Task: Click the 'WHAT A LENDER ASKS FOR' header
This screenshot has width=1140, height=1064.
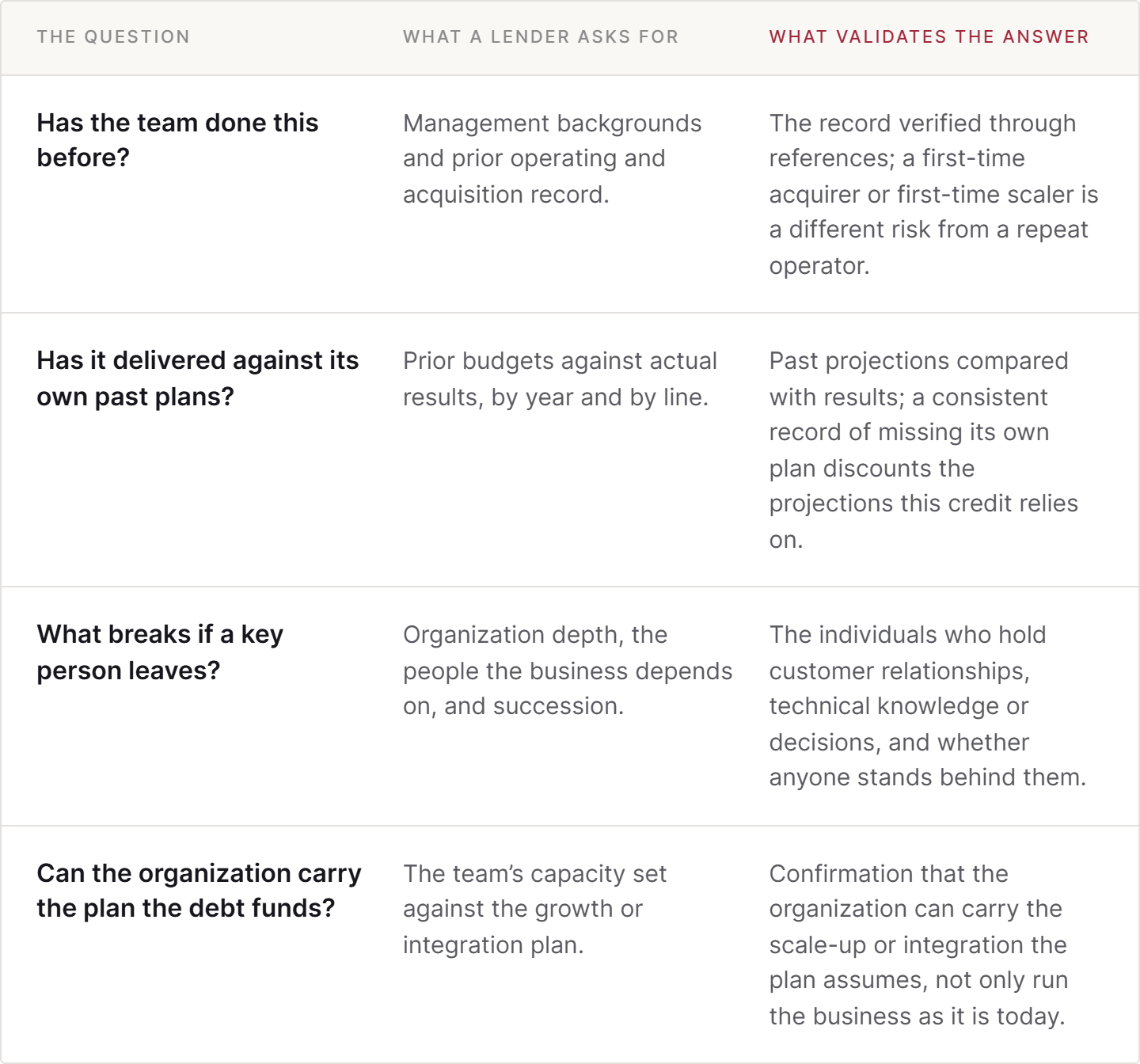Action: (541, 36)
